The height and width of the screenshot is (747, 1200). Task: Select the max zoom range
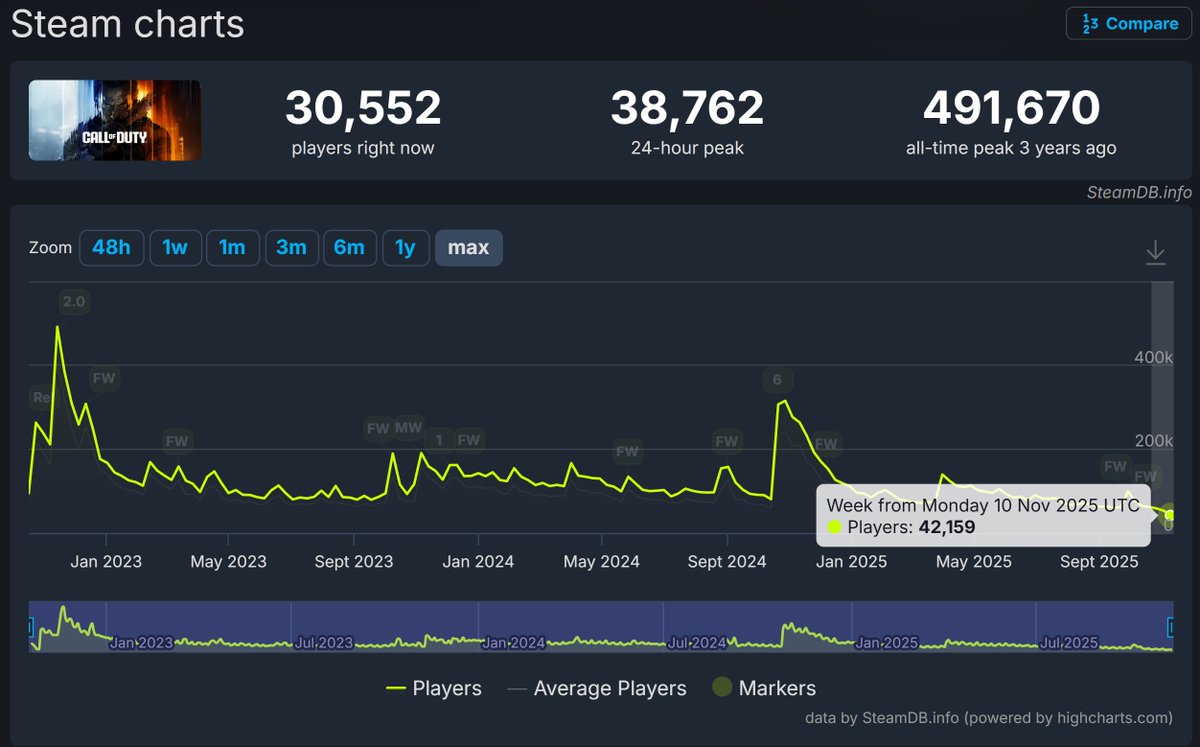[x=469, y=247]
